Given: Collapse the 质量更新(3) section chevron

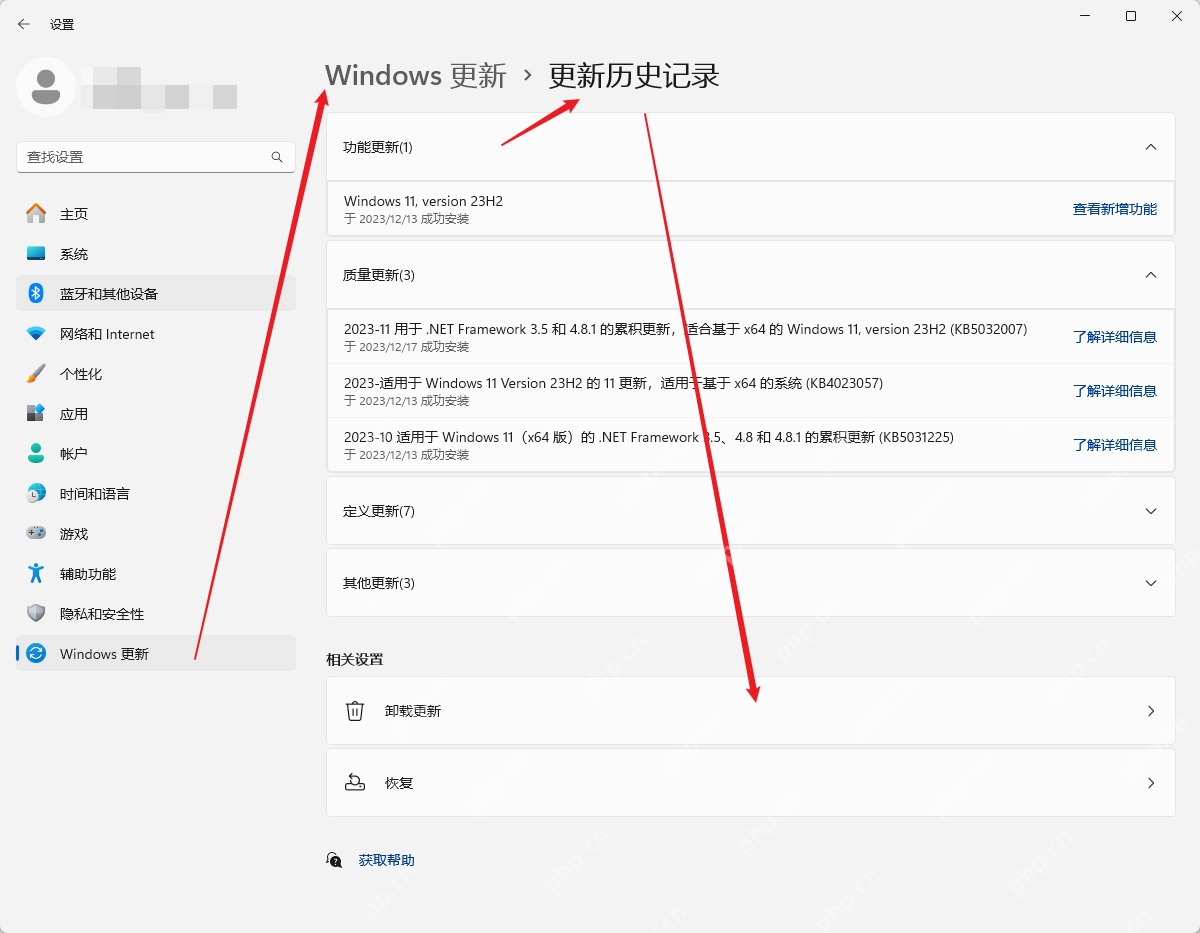Looking at the screenshot, I should pyautogui.click(x=1151, y=275).
